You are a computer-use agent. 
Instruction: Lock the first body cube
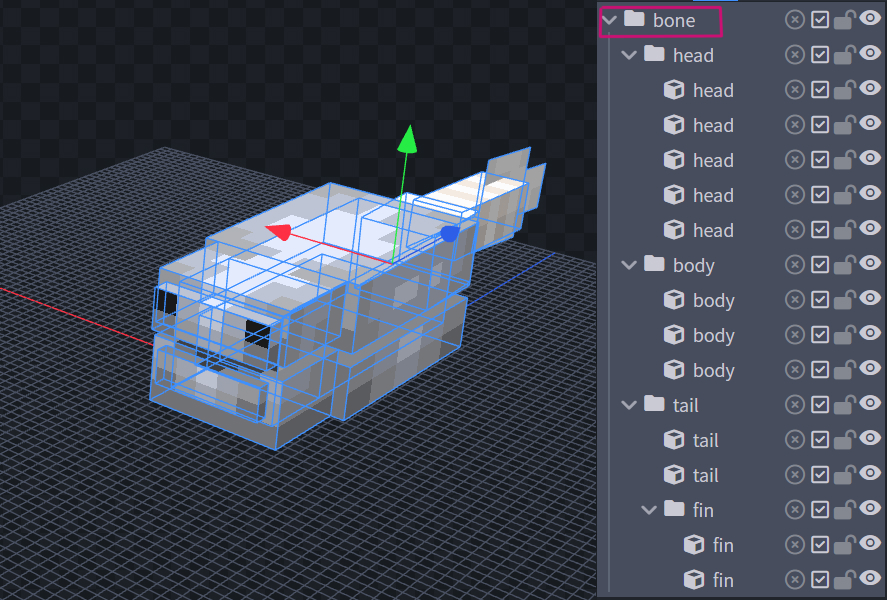(x=844, y=300)
